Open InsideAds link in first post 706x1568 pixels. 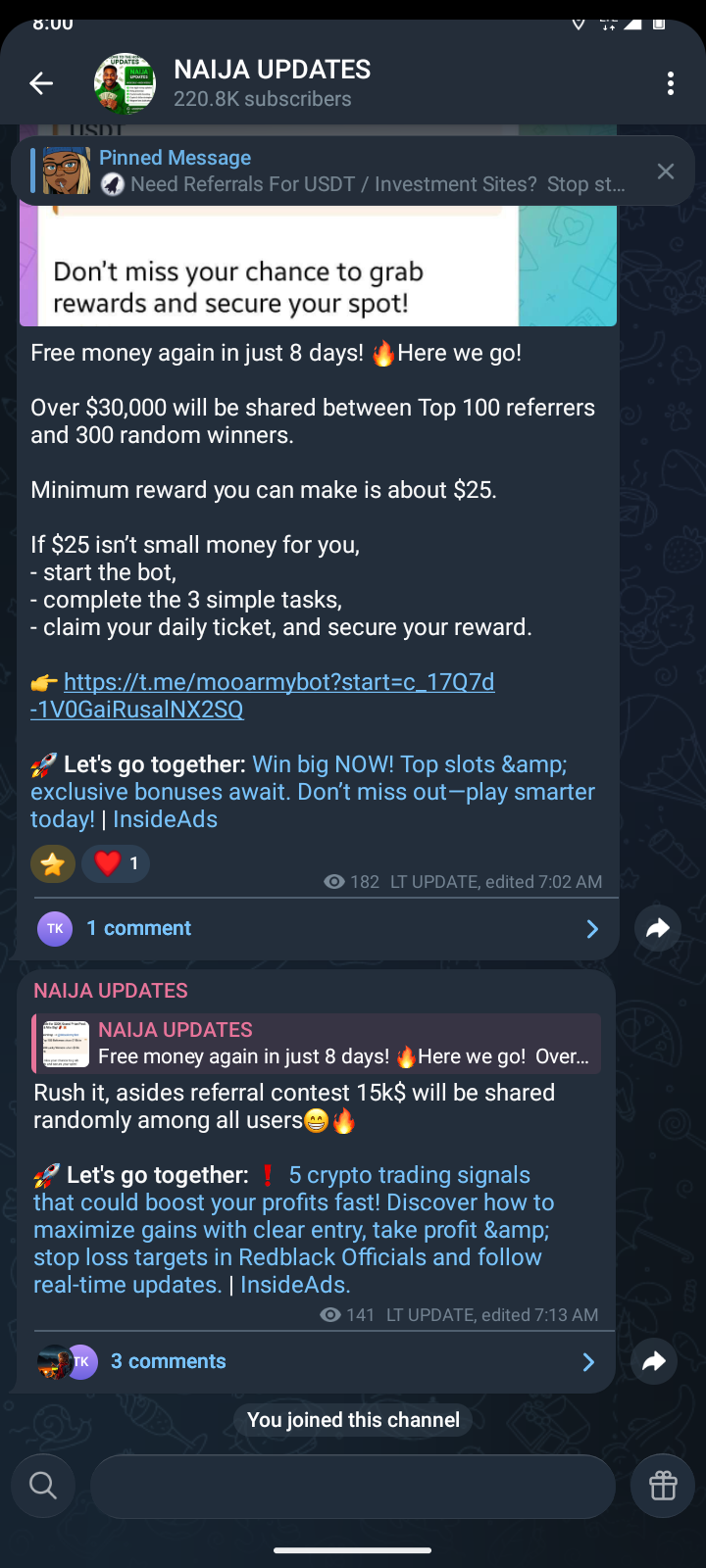pos(165,819)
